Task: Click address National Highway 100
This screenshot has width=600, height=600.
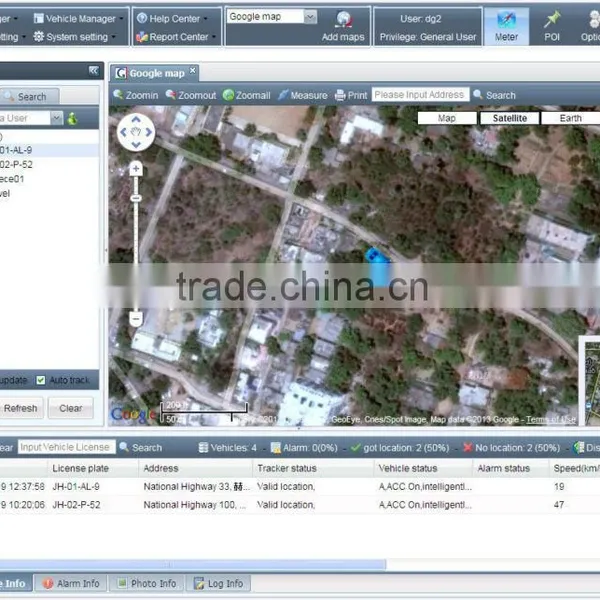Action: 194,505
